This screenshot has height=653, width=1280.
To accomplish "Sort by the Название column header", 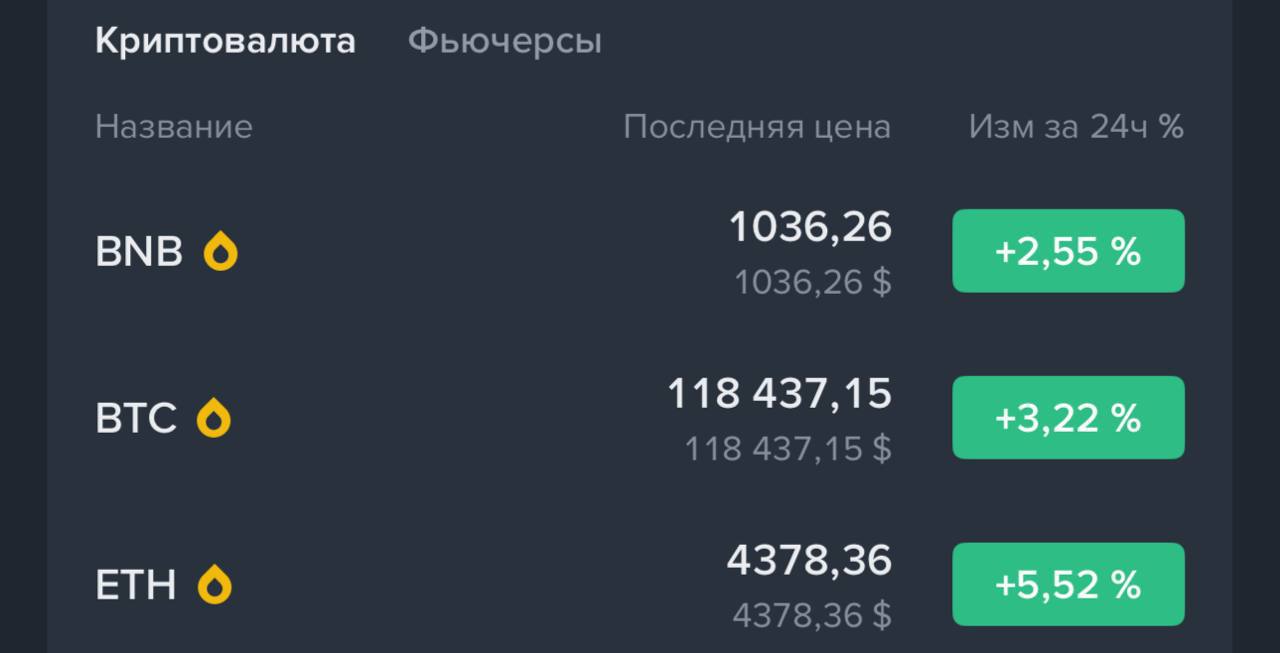I will tap(174, 127).
